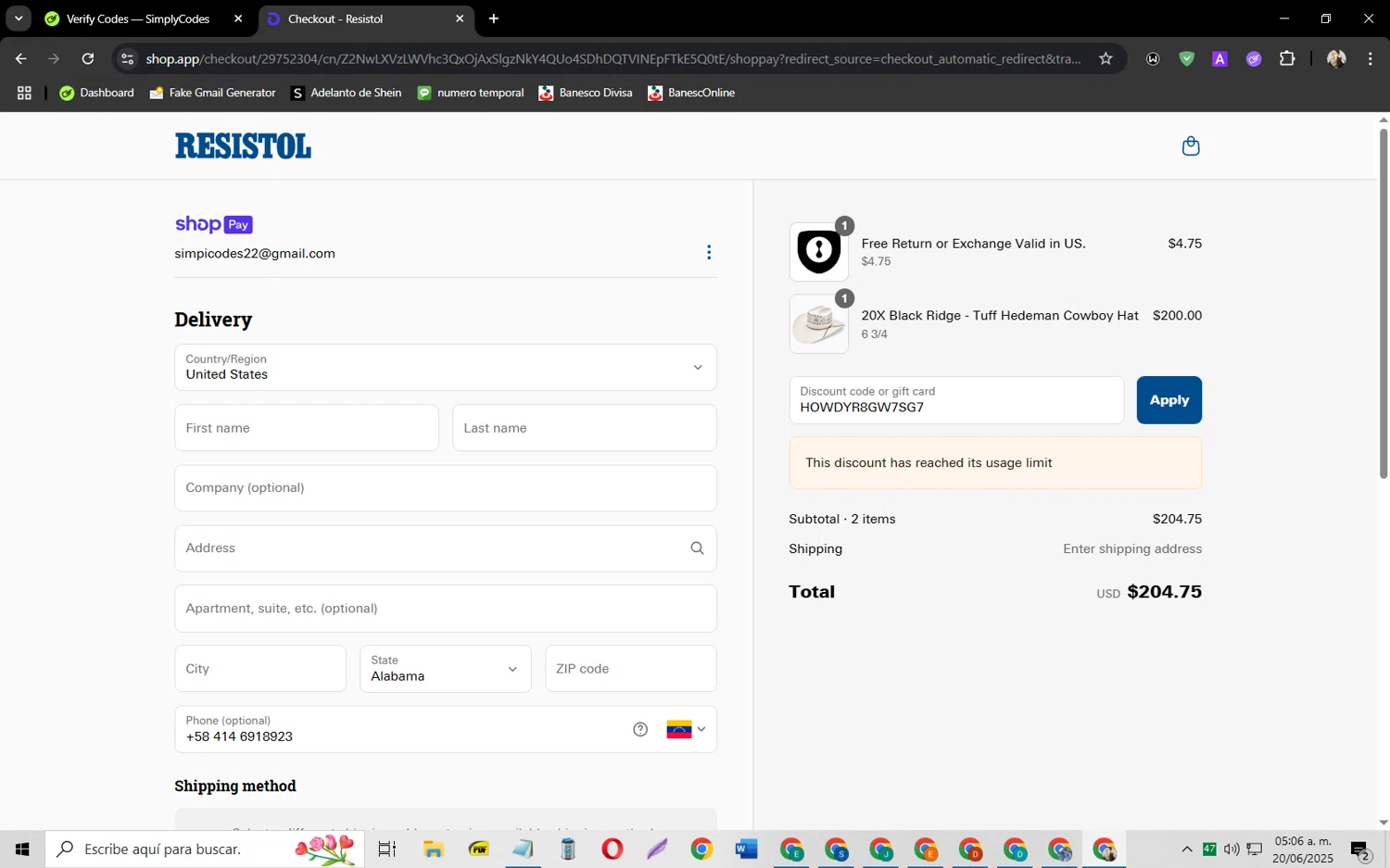
Task: Click the Shop Pay logo
Action: pos(214,224)
